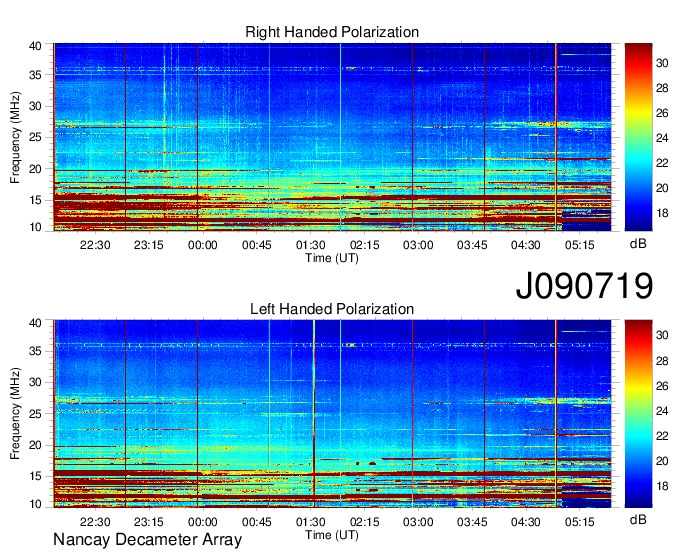Click the 01:30 tick on left-handed plot
Screen dimensions: 680x552
point(311,522)
